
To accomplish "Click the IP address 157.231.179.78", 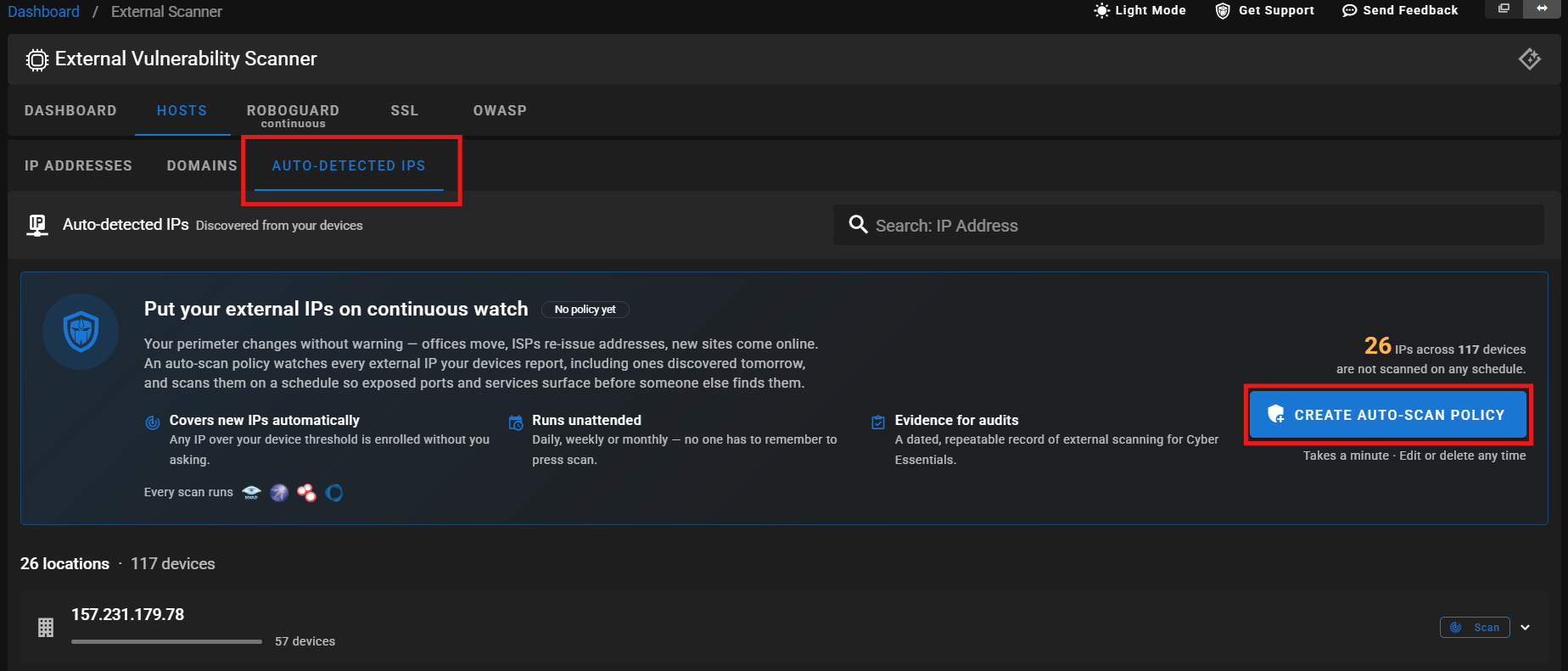I will [x=127, y=614].
